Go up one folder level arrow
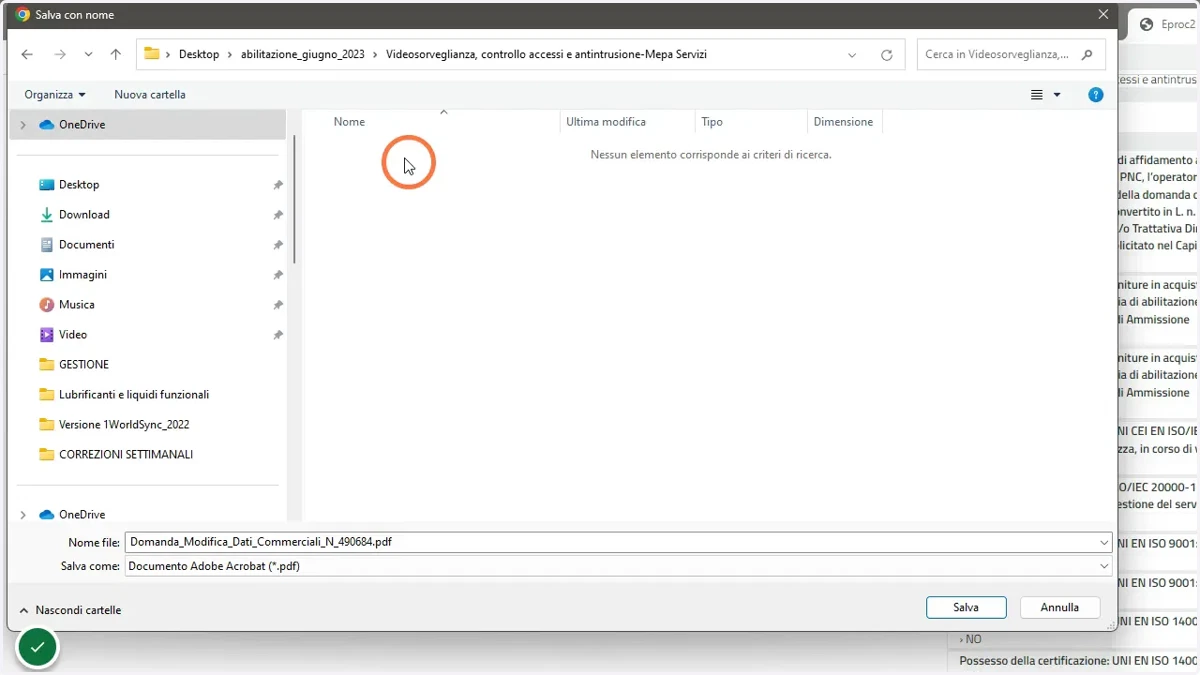1200x675 pixels. [115, 54]
